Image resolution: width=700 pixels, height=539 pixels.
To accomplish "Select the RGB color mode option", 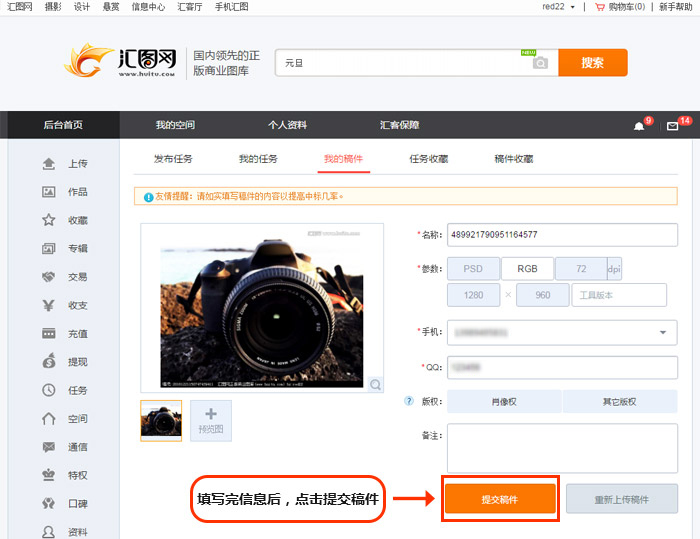I will 526,268.
